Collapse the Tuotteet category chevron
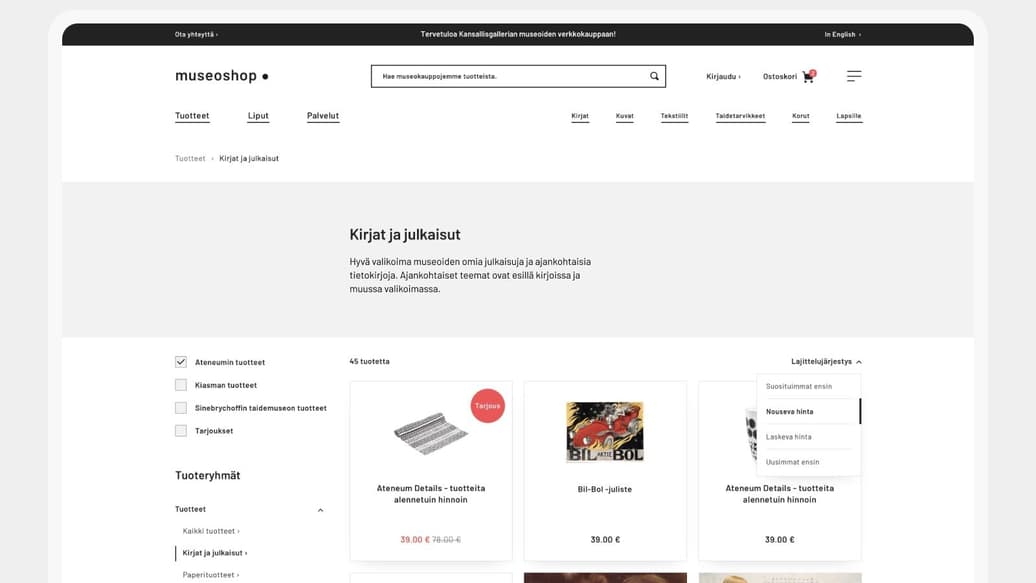 [x=320, y=510]
